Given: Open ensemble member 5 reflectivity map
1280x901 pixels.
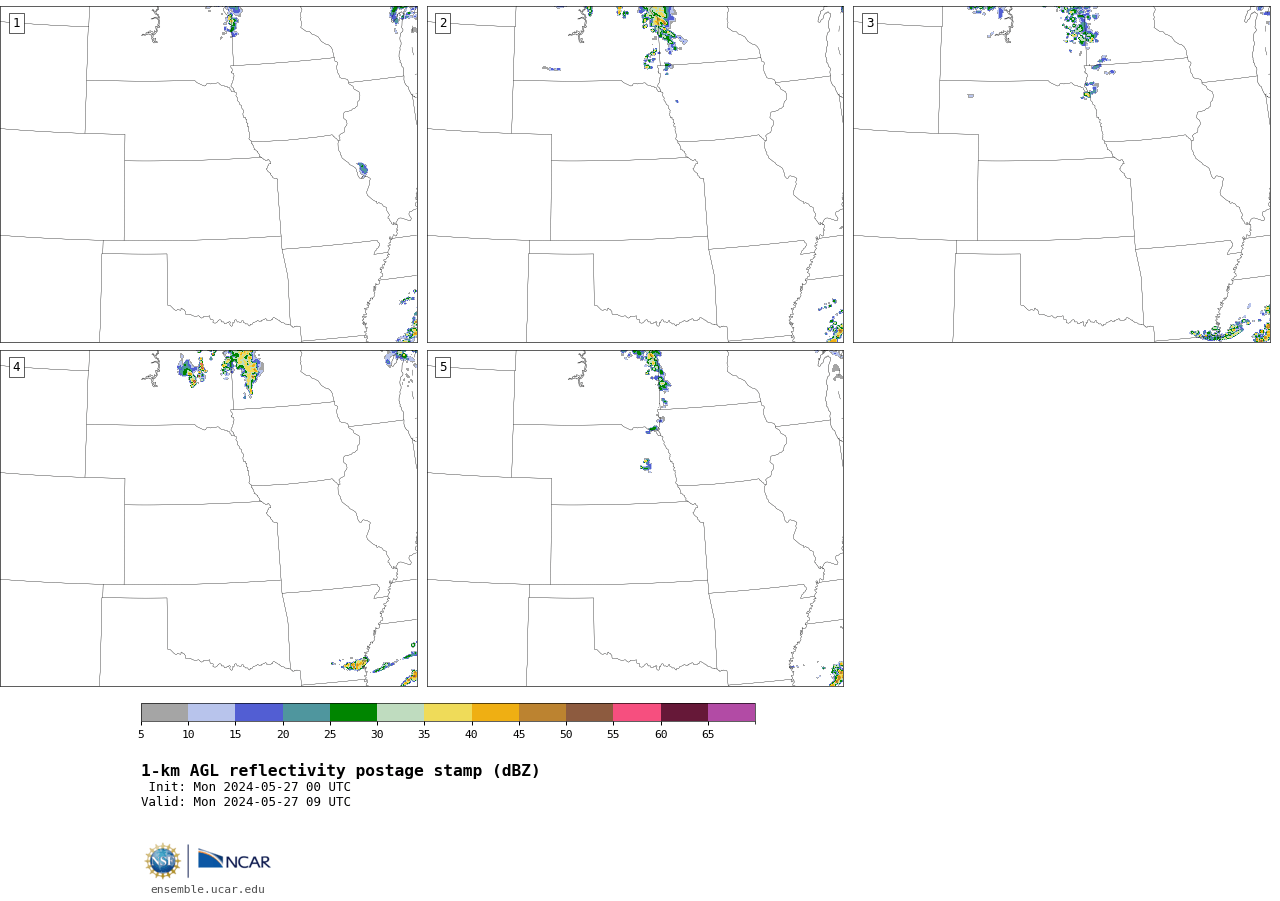Looking at the screenshot, I should (x=635, y=518).
